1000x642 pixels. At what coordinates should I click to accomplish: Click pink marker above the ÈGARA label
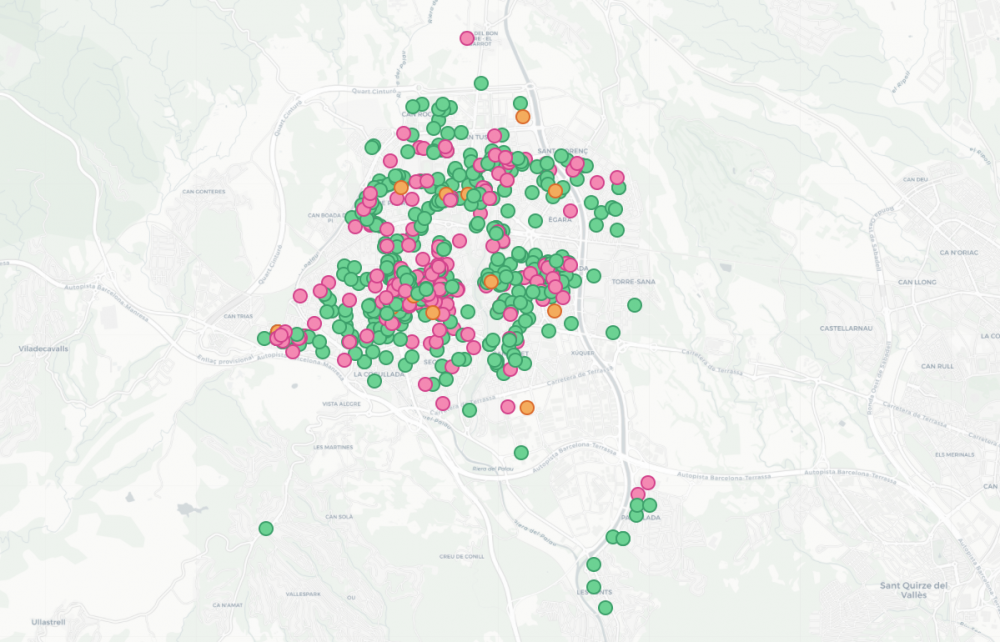point(570,211)
